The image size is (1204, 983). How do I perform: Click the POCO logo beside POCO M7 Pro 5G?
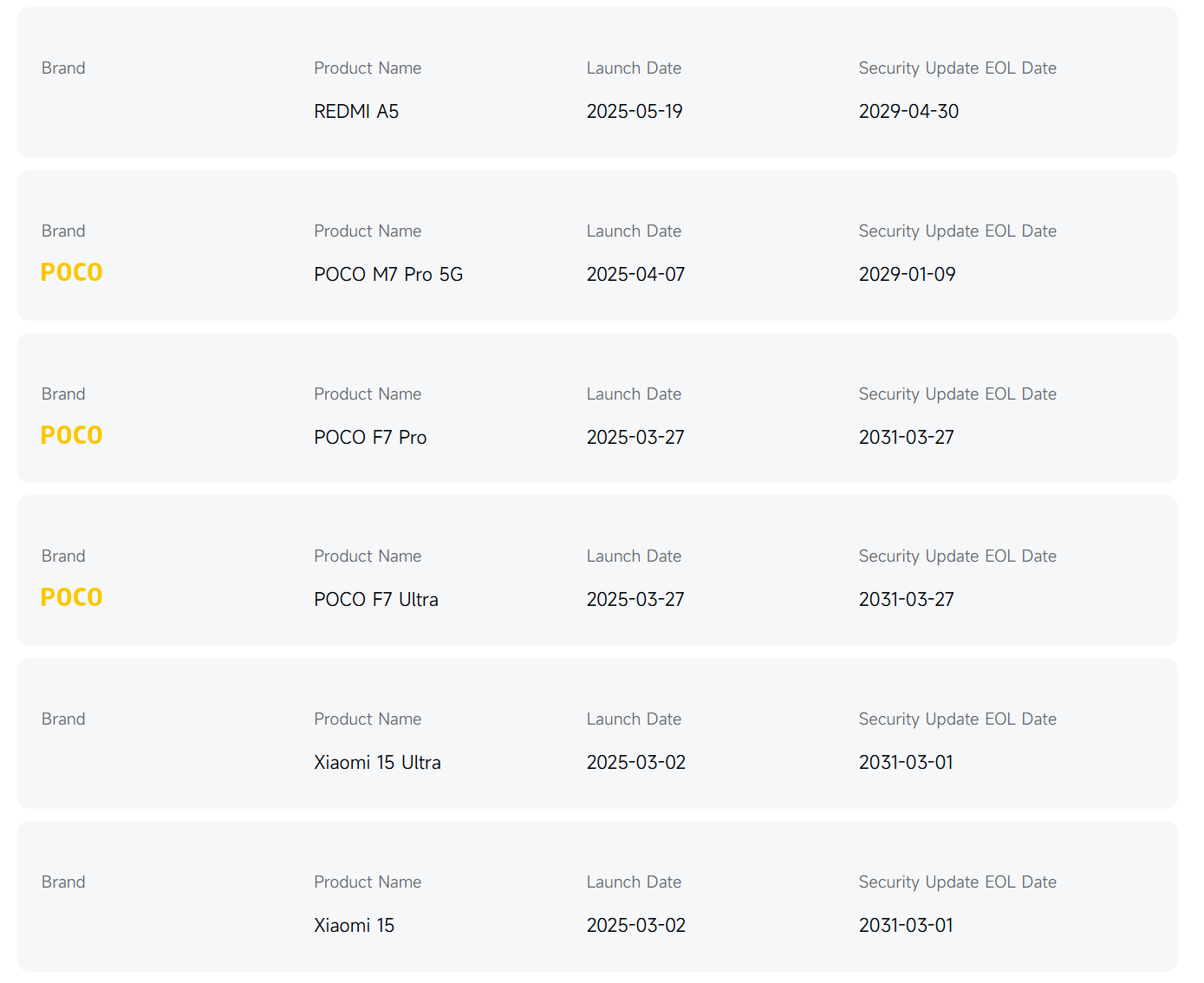pyautogui.click(x=72, y=273)
